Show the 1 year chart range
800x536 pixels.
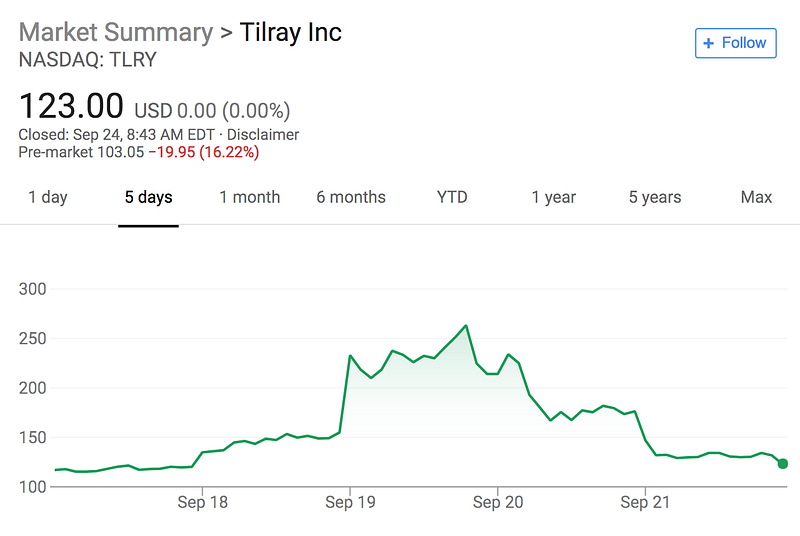pyautogui.click(x=554, y=197)
